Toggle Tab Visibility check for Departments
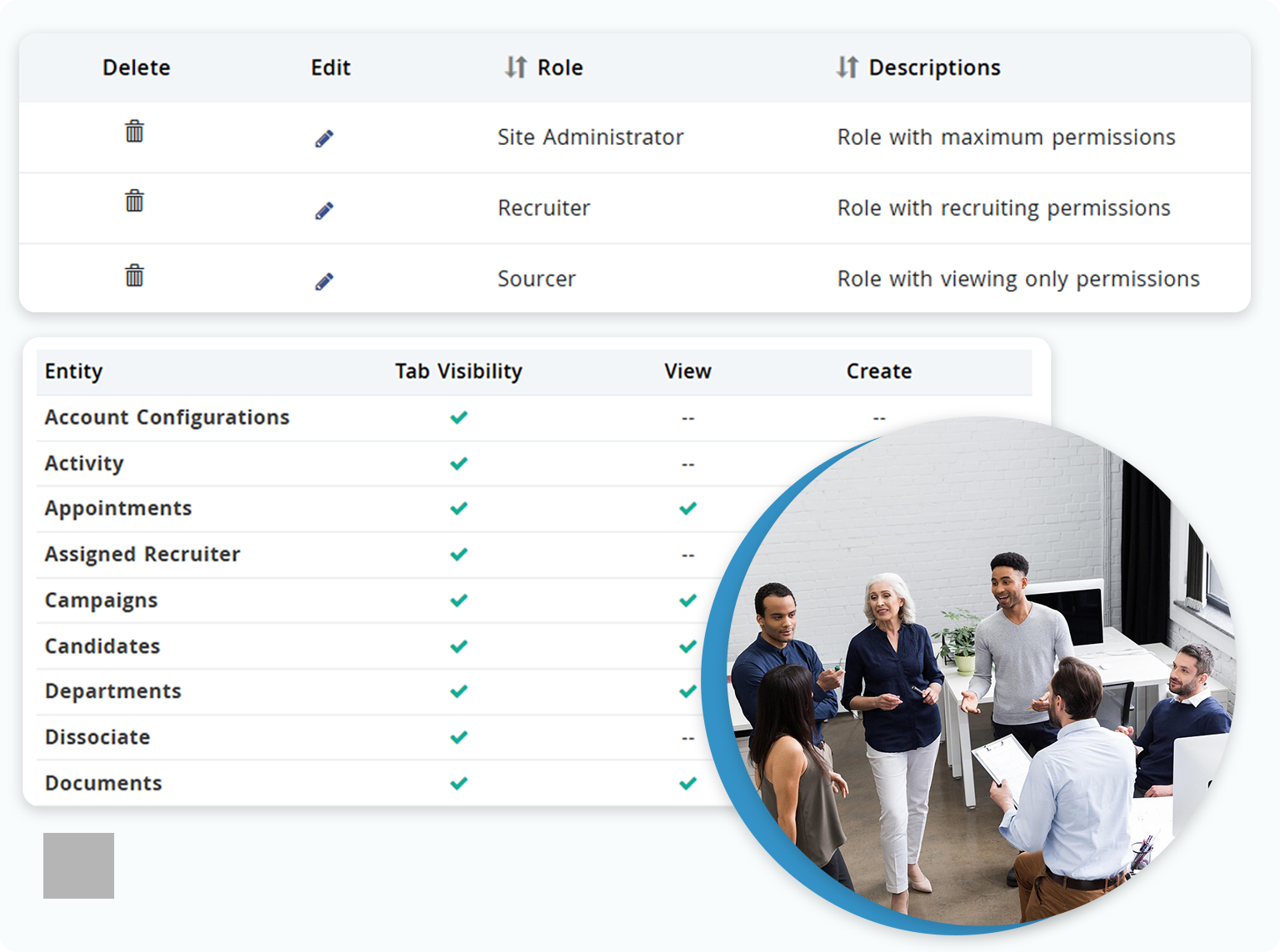This screenshot has height=952, width=1280. (x=459, y=691)
